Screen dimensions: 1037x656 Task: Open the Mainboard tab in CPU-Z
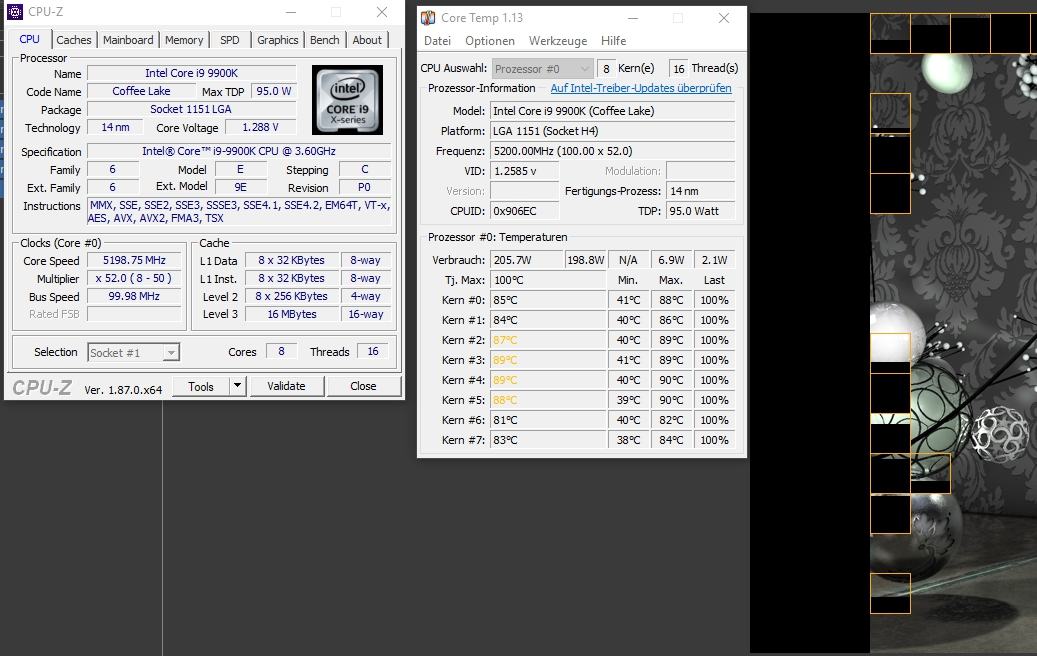(x=128, y=40)
